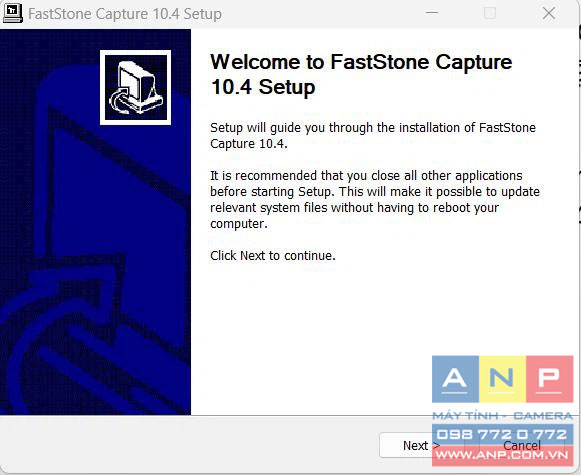Click the yellow N tile in watermark
This screenshot has height=475, width=581.
pyautogui.click(x=502, y=379)
